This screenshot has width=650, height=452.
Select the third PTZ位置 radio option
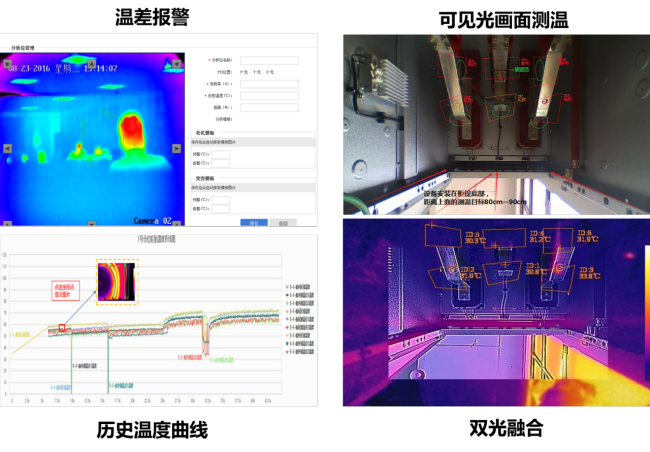(268, 72)
